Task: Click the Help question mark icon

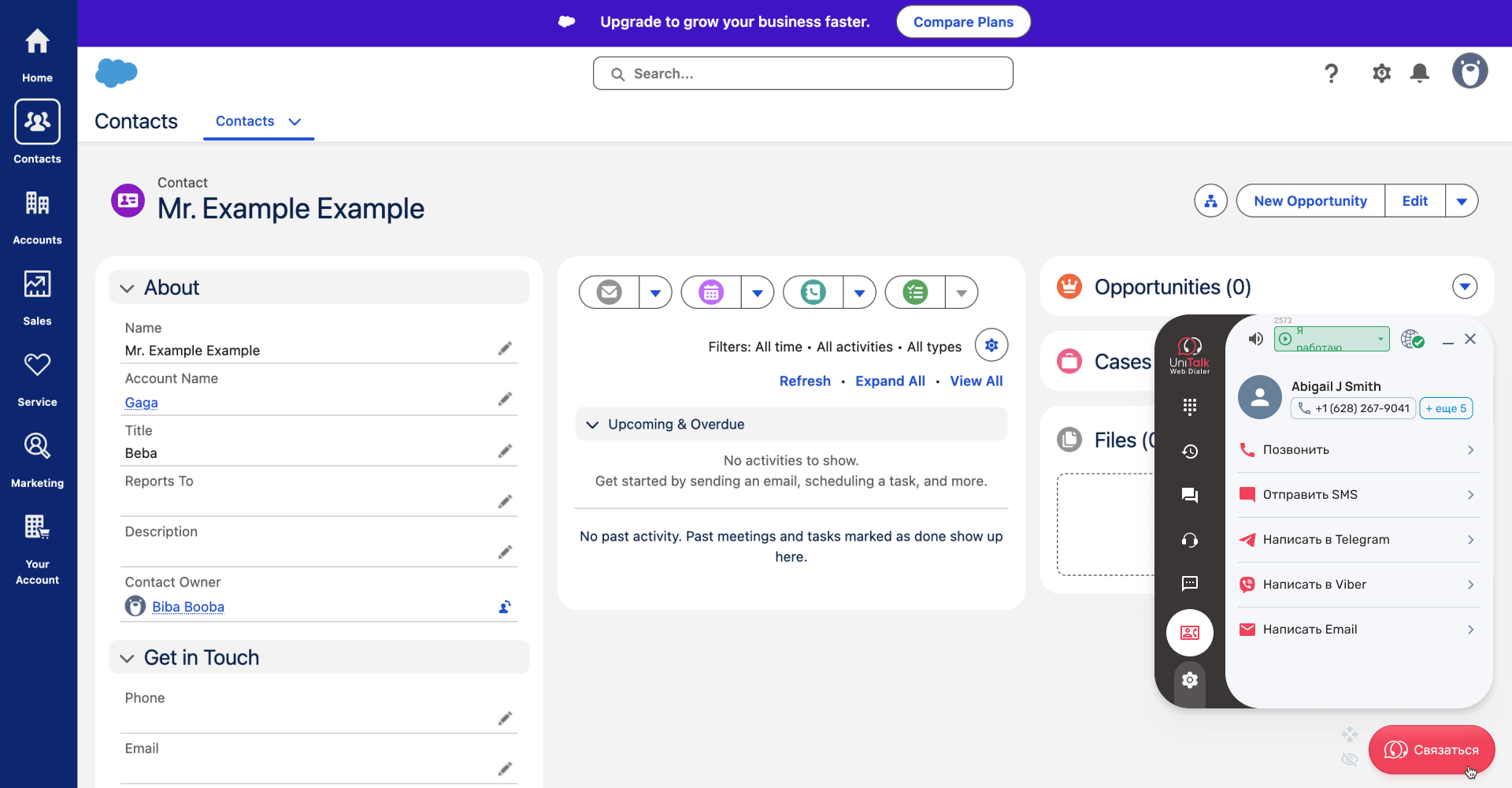Action: 1331,73
